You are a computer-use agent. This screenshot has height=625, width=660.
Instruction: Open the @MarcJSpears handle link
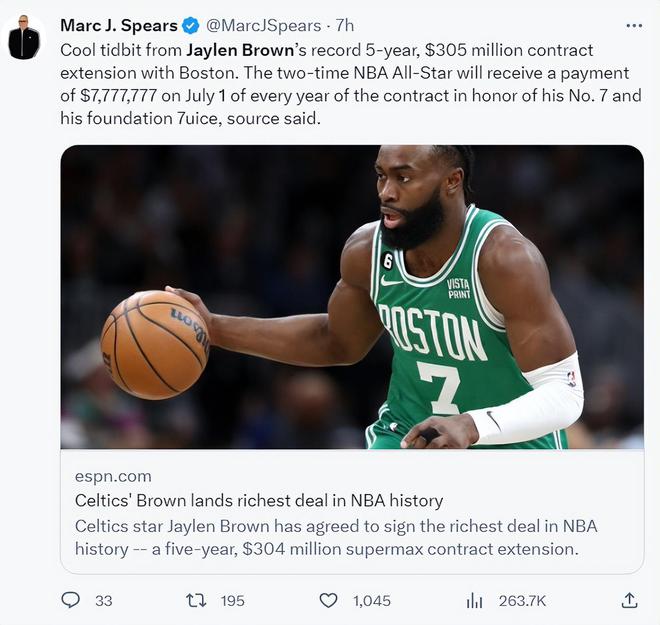263,26
